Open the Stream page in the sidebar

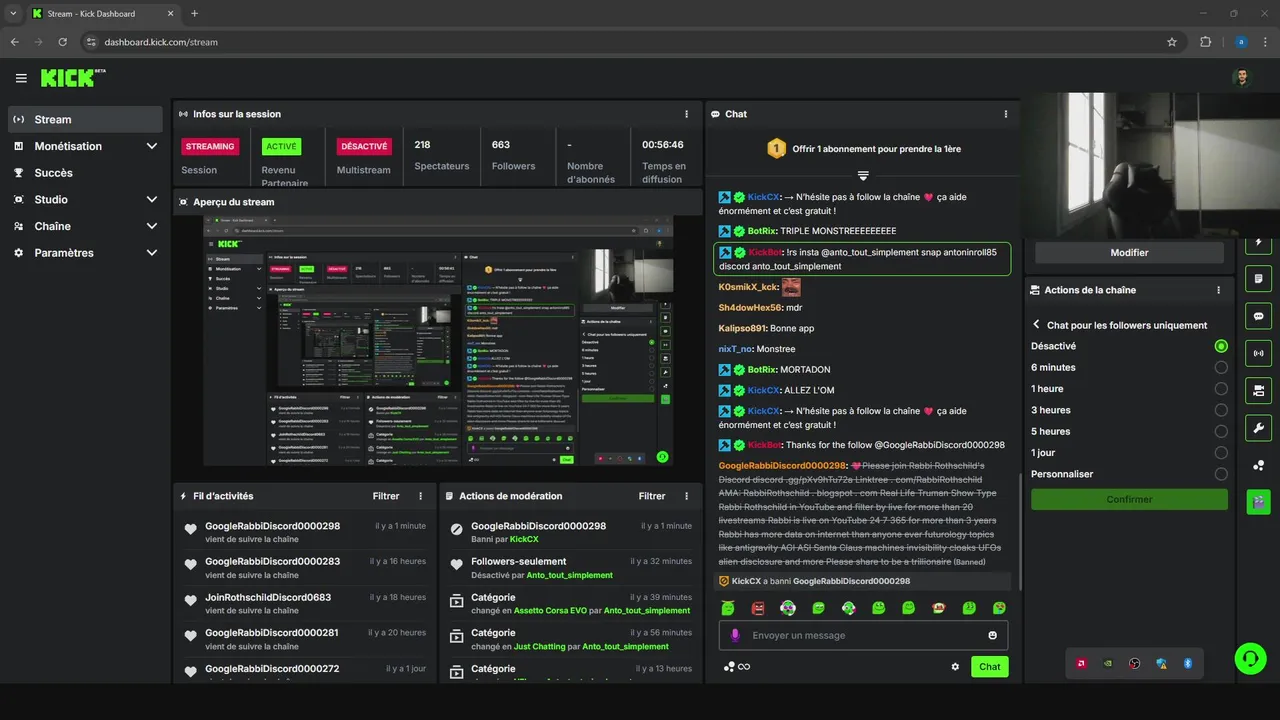click(85, 119)
